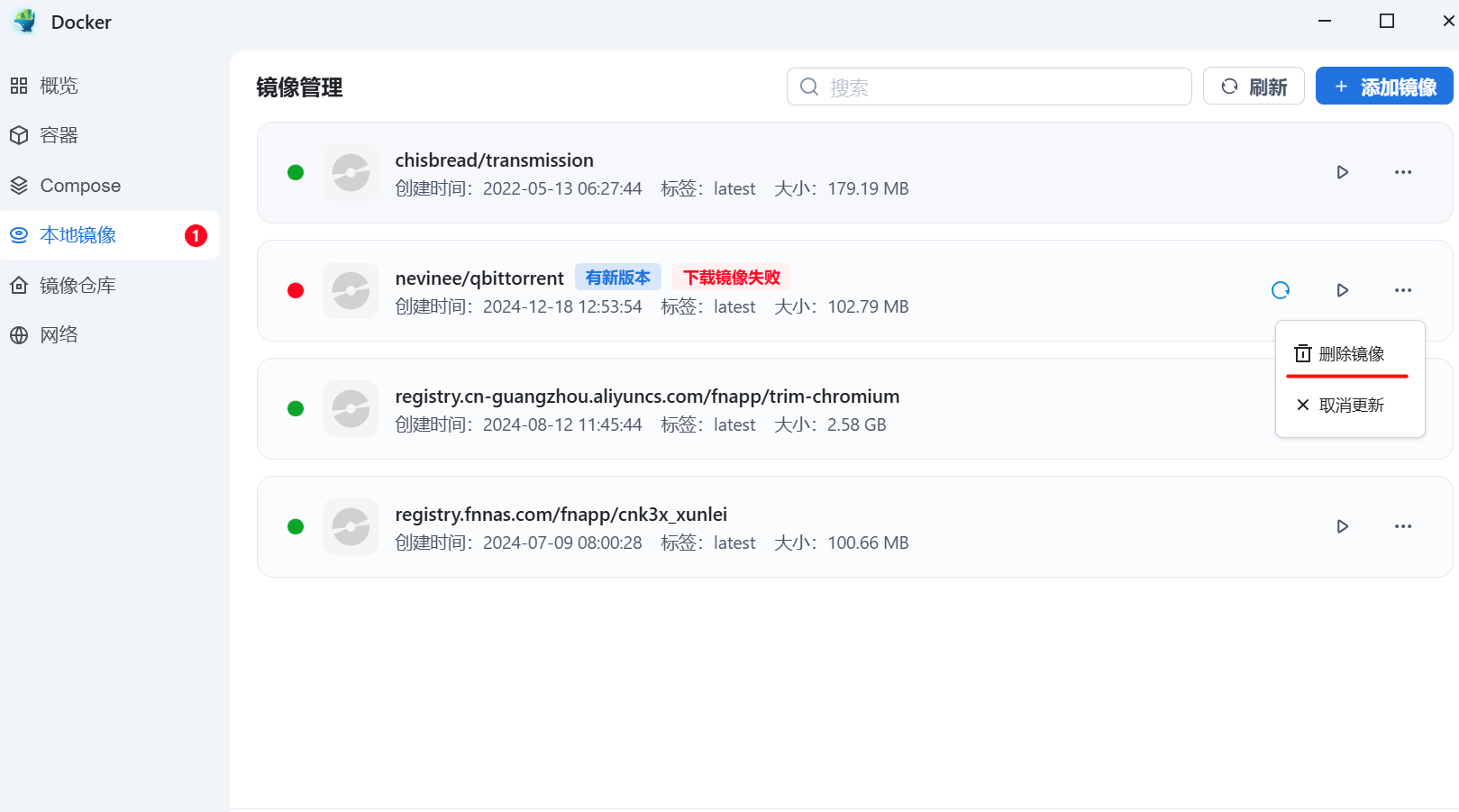Minimize the Docker window
Screen dimensions: 1459x812
pyautogui.click(x=1325, y=21)
